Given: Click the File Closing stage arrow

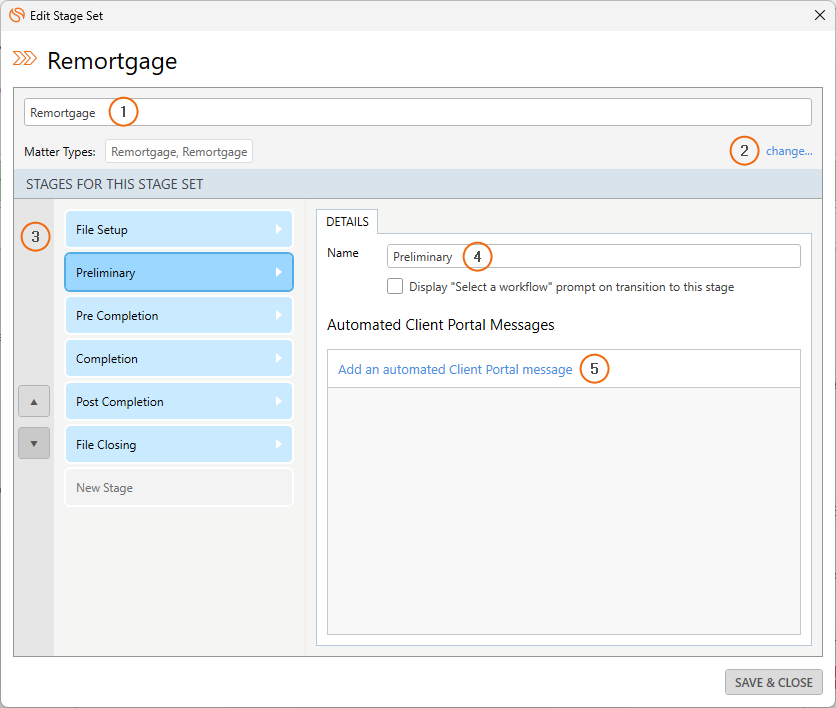Looking at the screenshot, I should [x=279, y=445].
